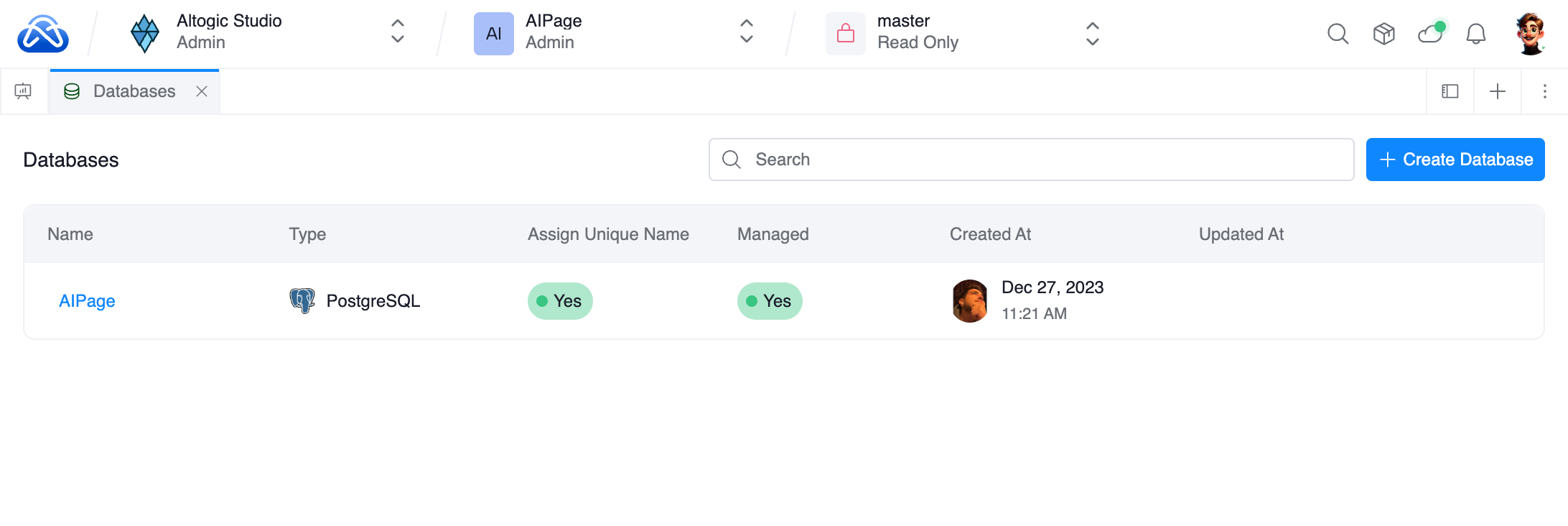Click the Name column header
Screen dimensions: 1568x526
[70, 234]
